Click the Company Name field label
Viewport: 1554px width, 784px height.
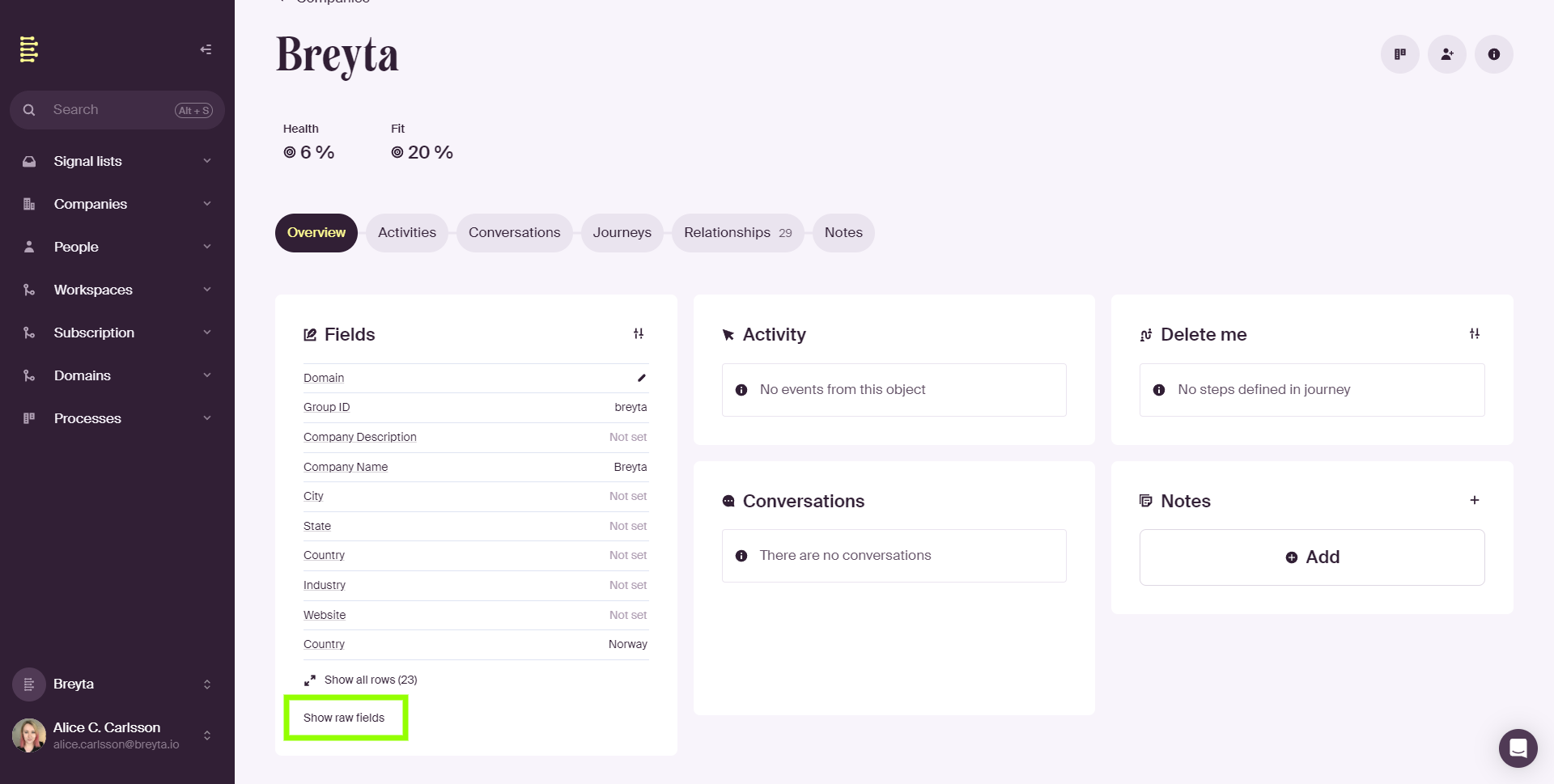click(346, 467)
